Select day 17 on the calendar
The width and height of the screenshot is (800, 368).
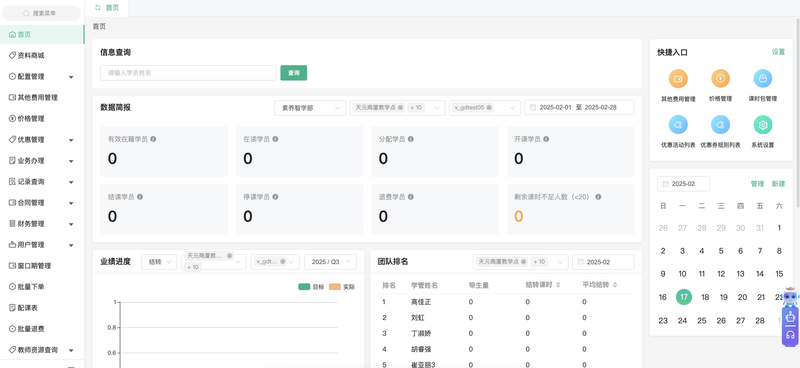[684, 297]
